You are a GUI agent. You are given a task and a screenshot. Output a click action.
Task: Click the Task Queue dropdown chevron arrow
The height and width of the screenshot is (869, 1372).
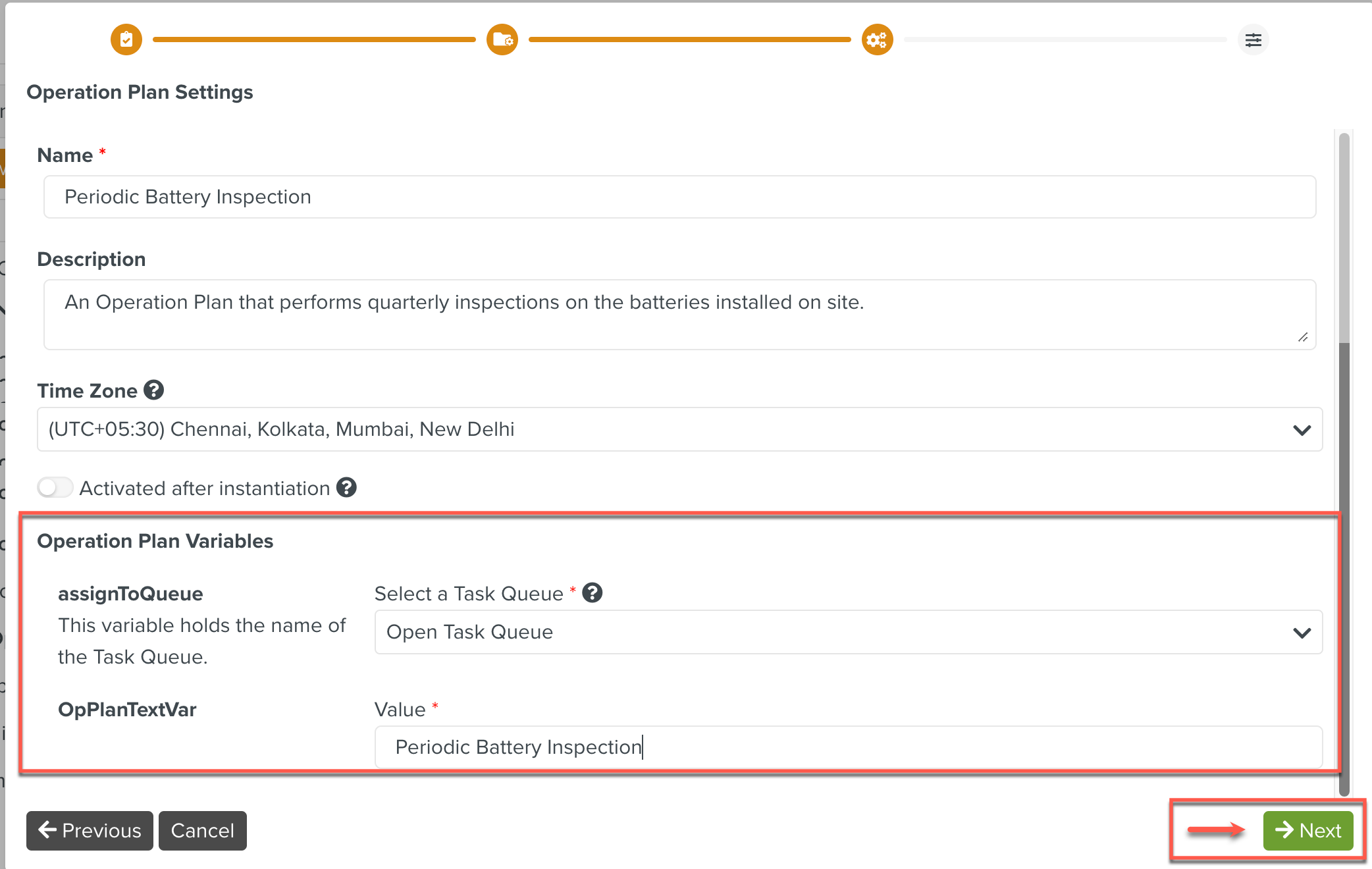(x=1302, y=633)
